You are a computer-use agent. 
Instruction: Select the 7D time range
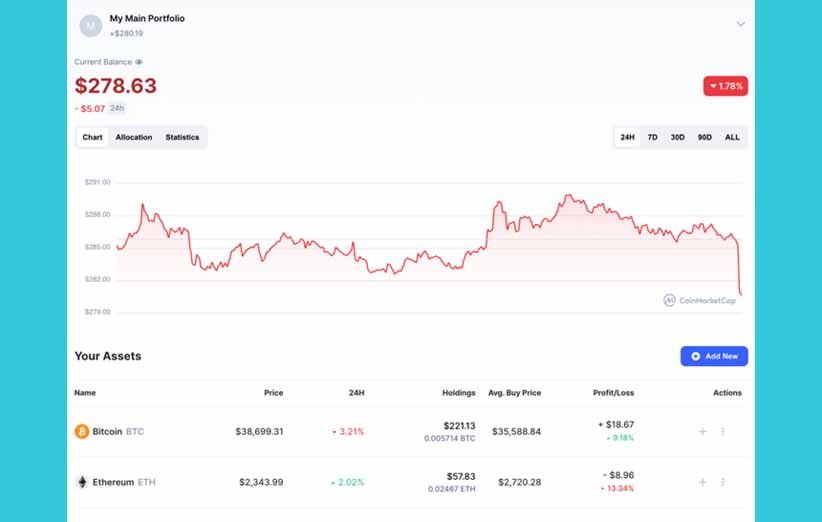[x=652, y=137]
